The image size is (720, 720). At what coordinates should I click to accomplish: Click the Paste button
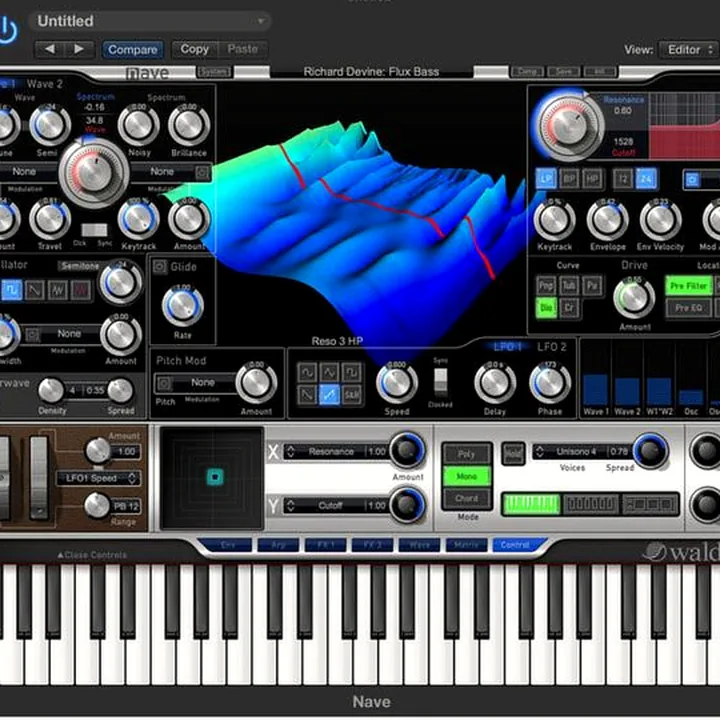pos(242,49)
